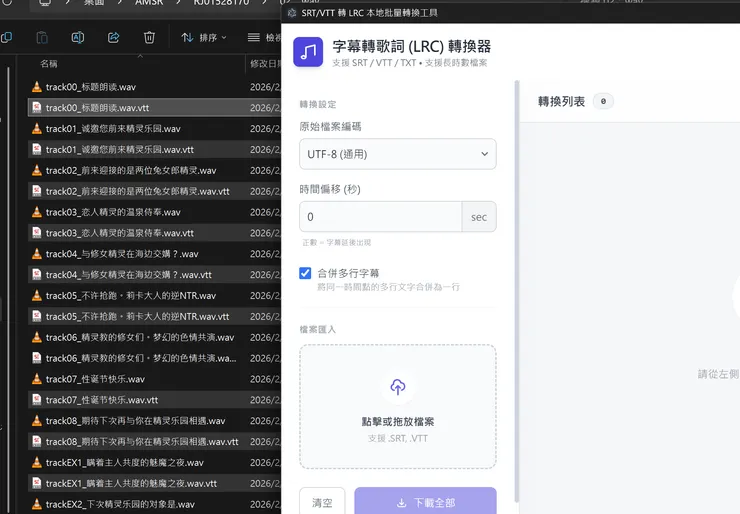Select track08_期待下次再与你在精灵乐园相遇.wav.vtt
740x514 pixels.
(x=142, y=442)
